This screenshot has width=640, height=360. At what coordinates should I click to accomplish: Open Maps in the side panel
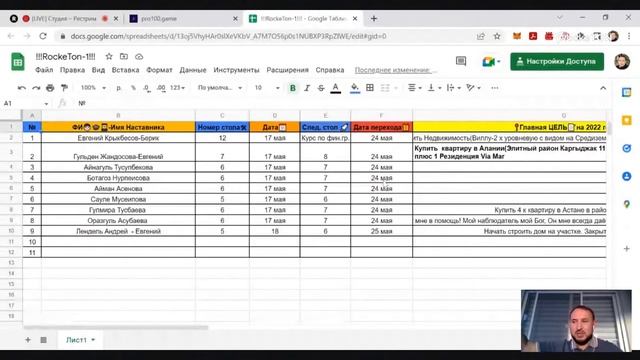tap(627, 204)
